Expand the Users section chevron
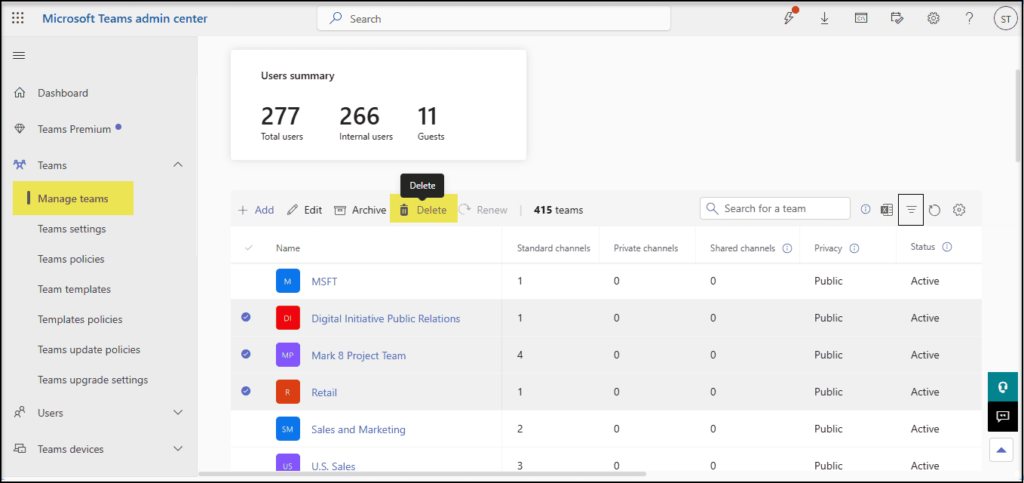The image size is (1024, 483). tap(178, 413)
